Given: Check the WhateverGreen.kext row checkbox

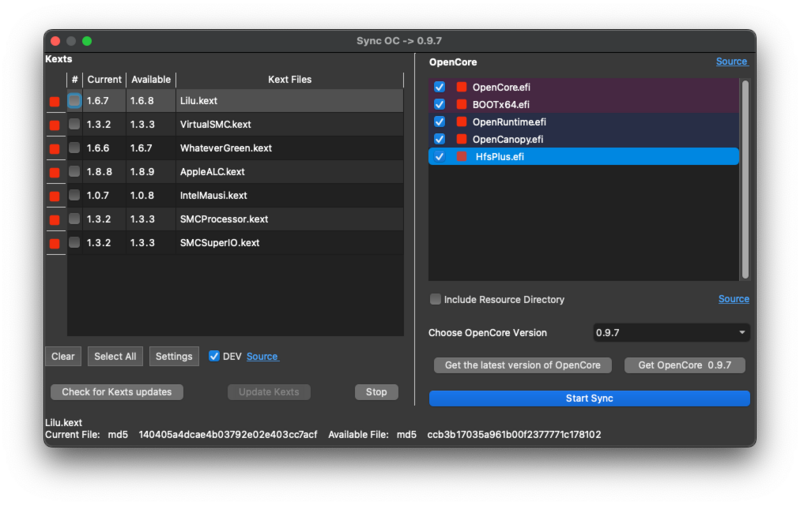Looking at the screenshot, I should 74,147.
